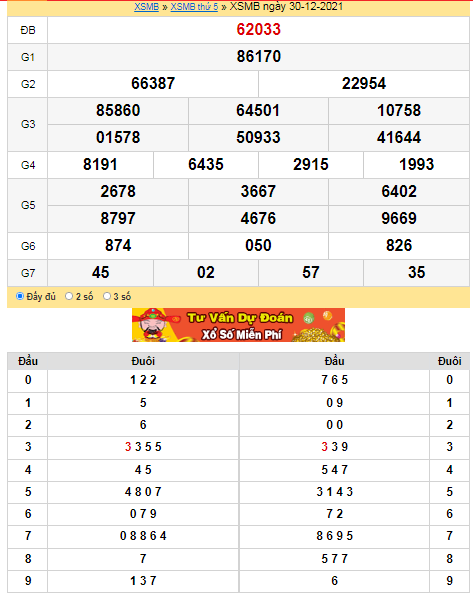Click the G6 result 826
473x596 pixels.
(399, 246)
